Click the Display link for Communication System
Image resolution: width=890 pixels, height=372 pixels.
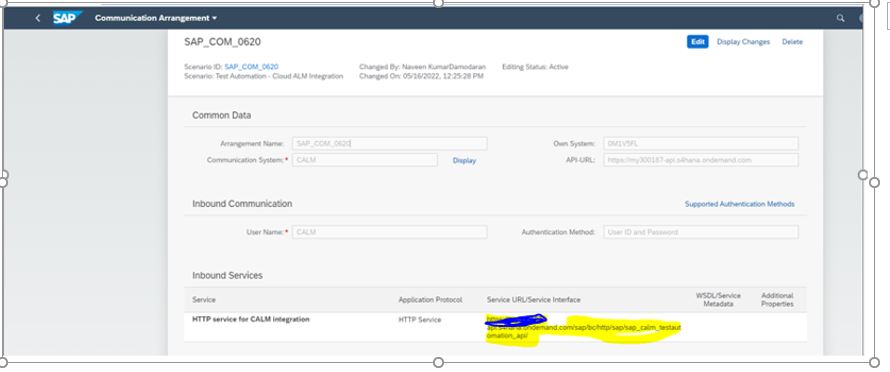[x=464, y=161]
